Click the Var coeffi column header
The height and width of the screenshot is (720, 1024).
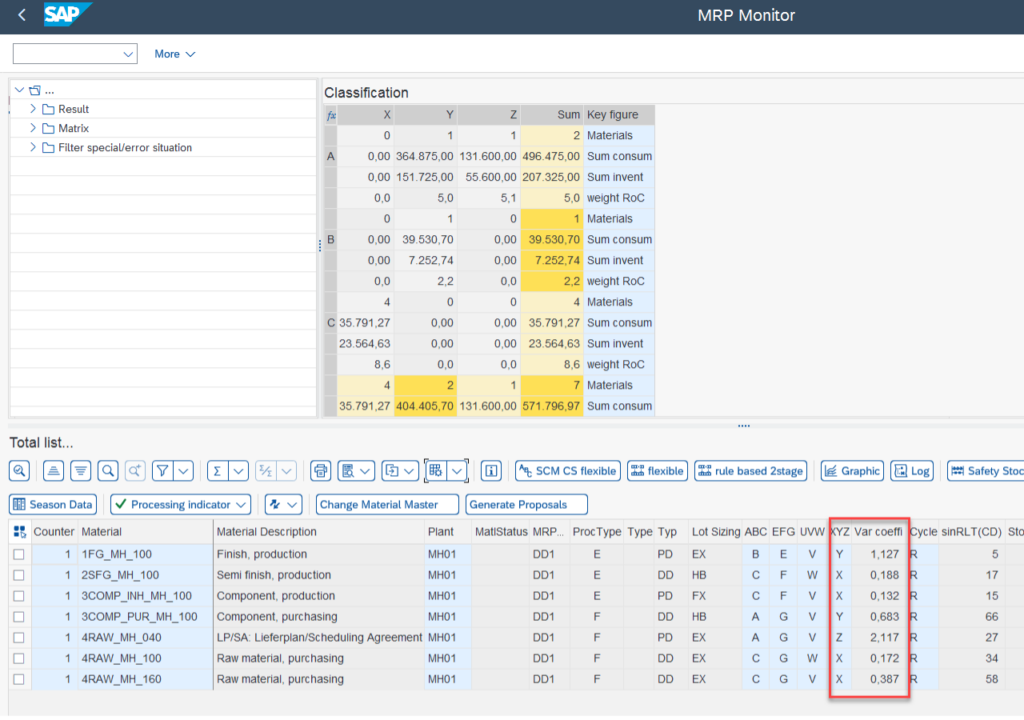tap(879, 532)
